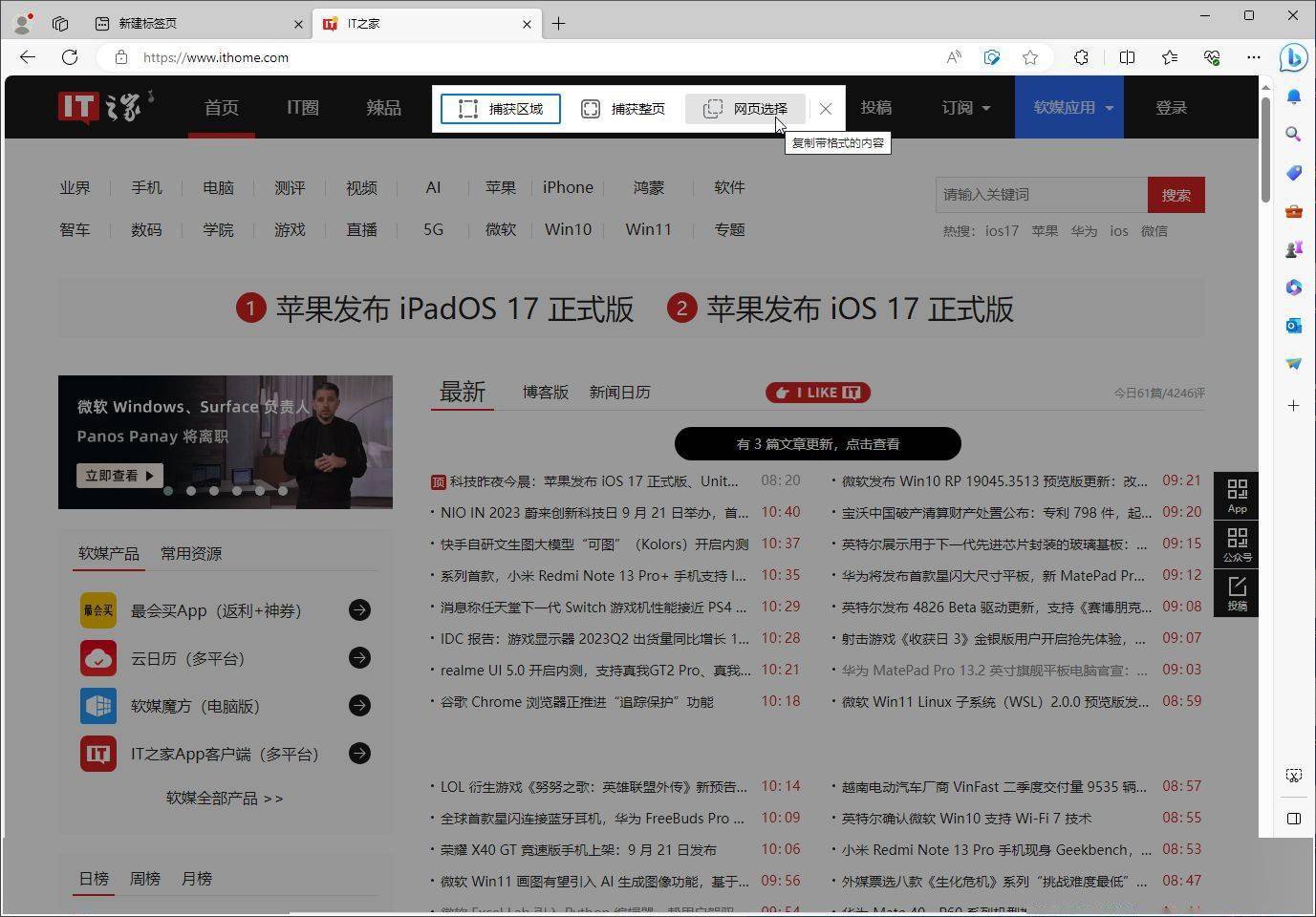Open the Settings and more menu
Screen dimensions: 1316x917
click(x=1254, y=57)
